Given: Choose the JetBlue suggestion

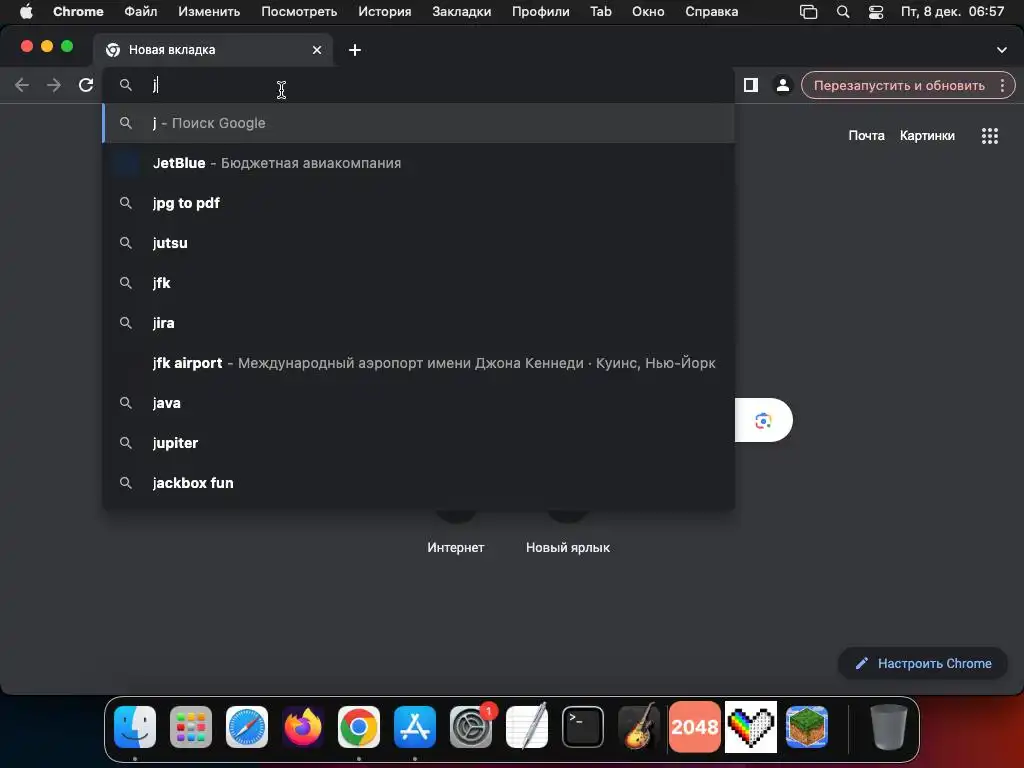Looking at the screenshot, I should 419,163.
